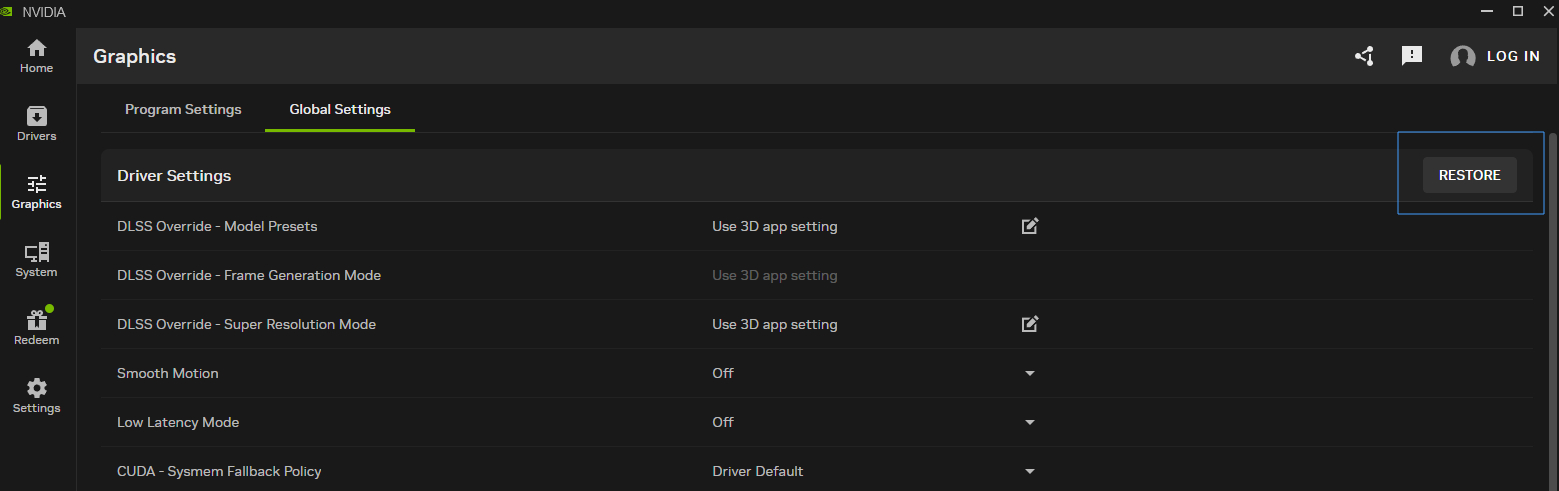The height and width of the screenshot is (491, 1559).
Task: Click the vertical scrollbar on right
Action: tap(1552, 310)
